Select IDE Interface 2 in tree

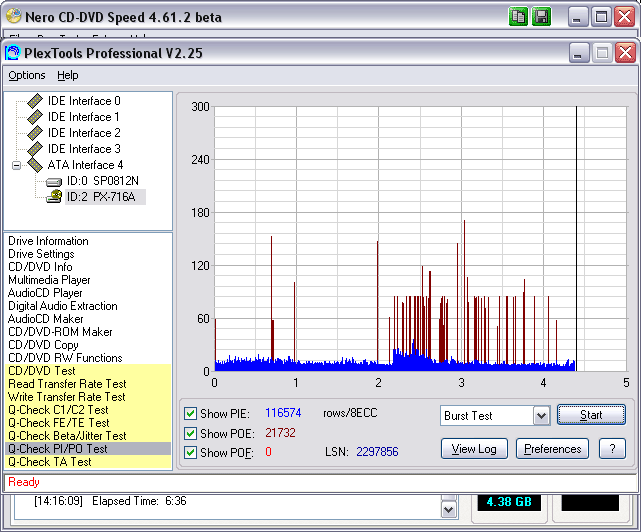tap(84, 133)
